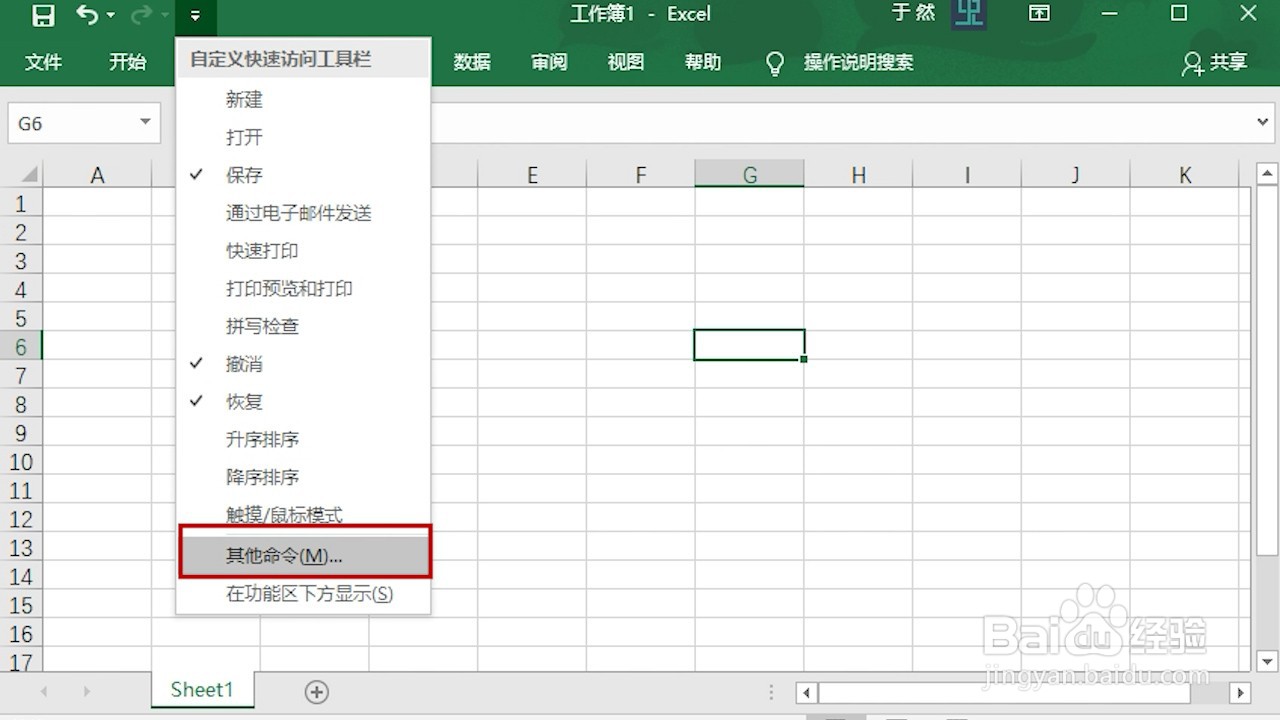Click the new sheet plus button
Image resolution: width=1280 pixels, height=720 pixels.
(x=316, y=691)
